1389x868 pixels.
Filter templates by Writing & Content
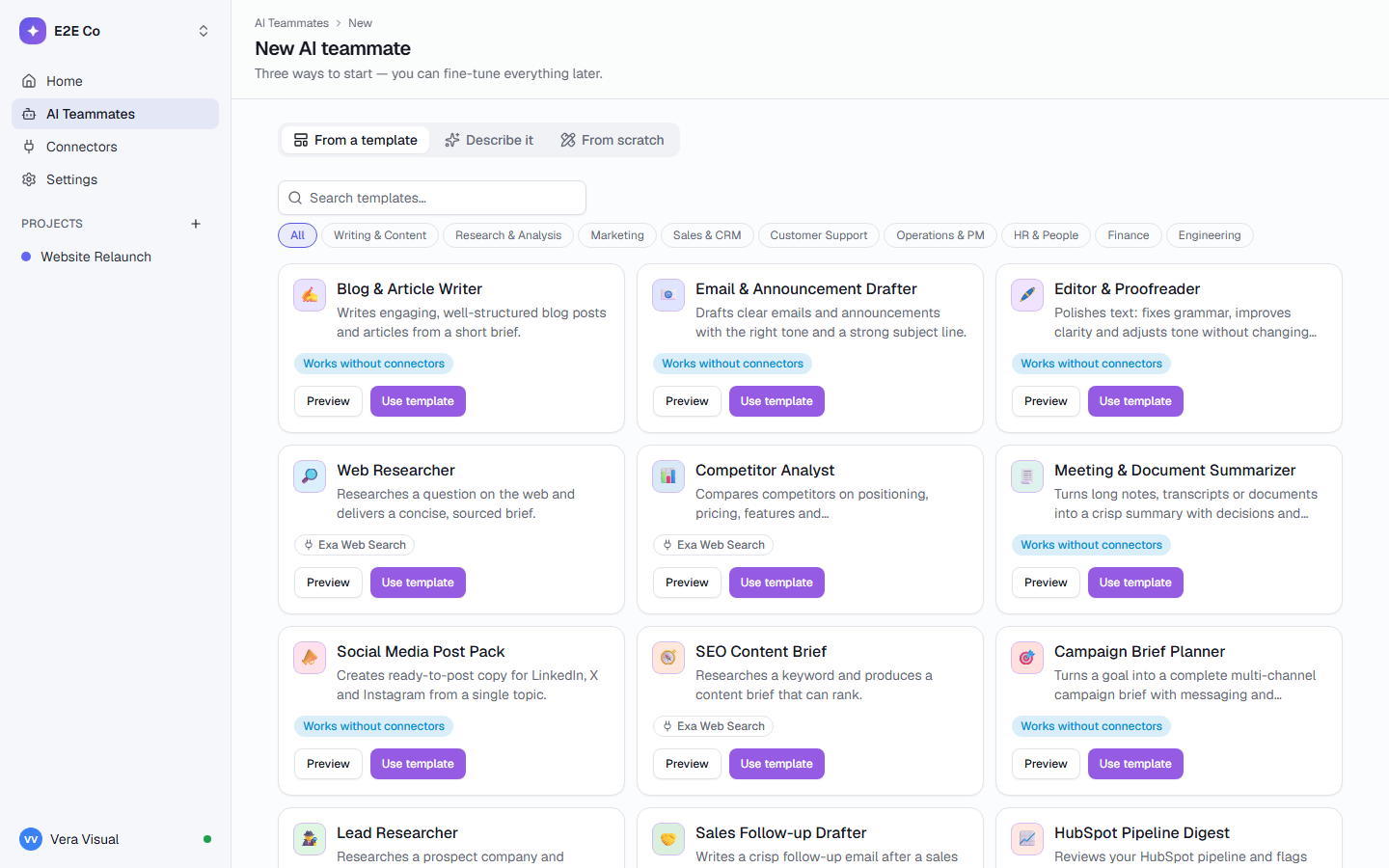tap(380, 235)
